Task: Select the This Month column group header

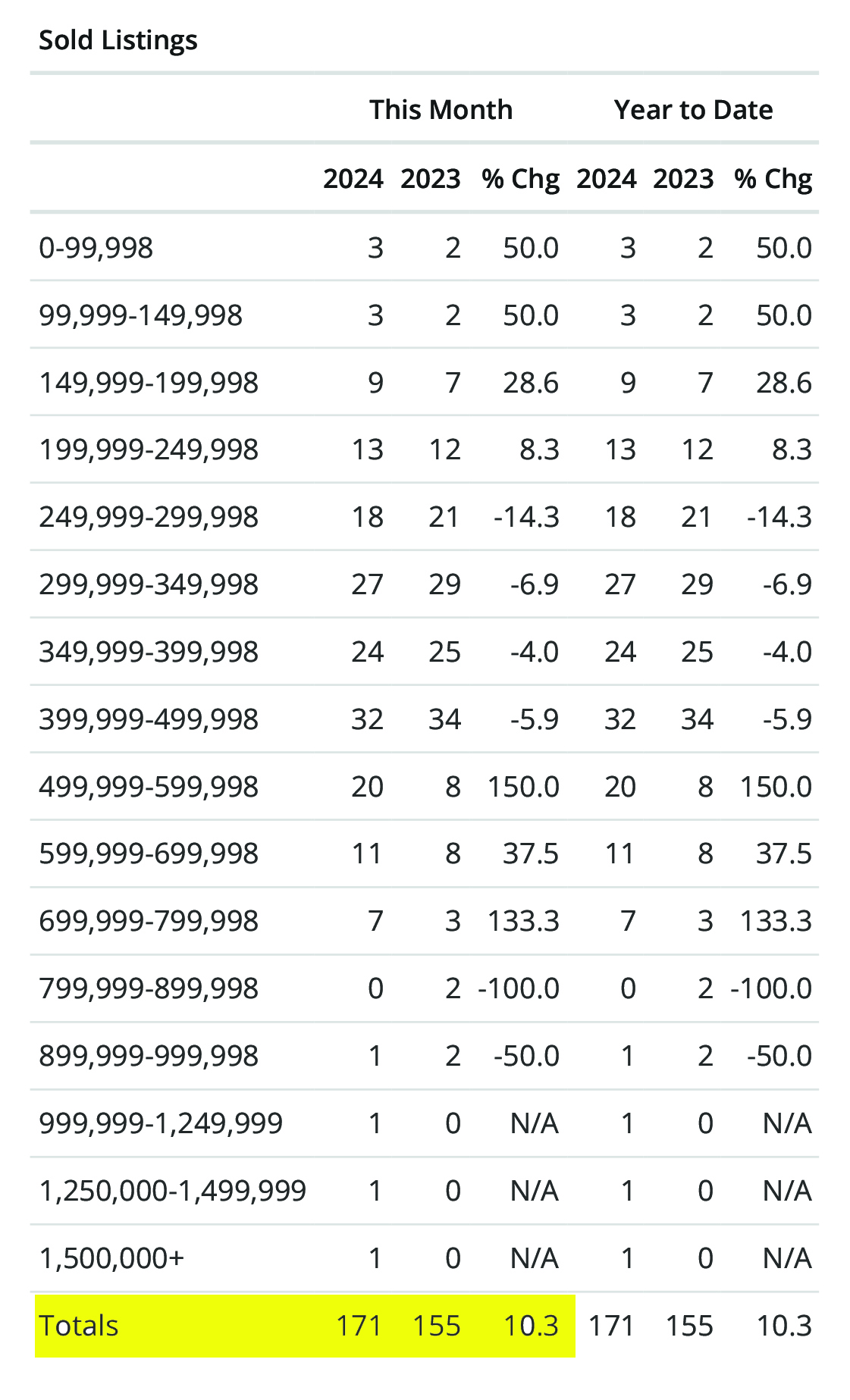Action: click(441, 110)
